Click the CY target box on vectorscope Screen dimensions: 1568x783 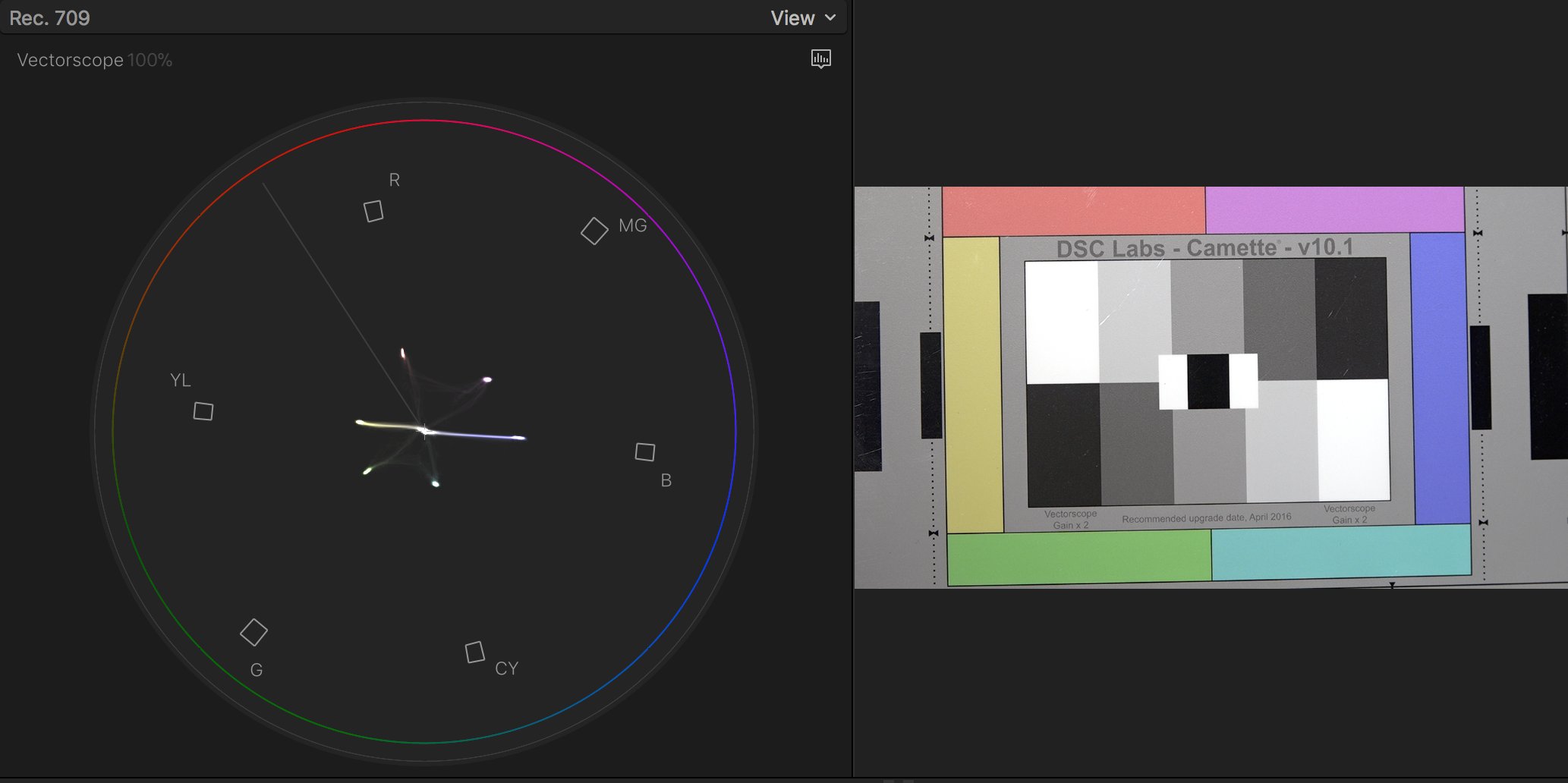pyautogui.click(x=475, y=652)
